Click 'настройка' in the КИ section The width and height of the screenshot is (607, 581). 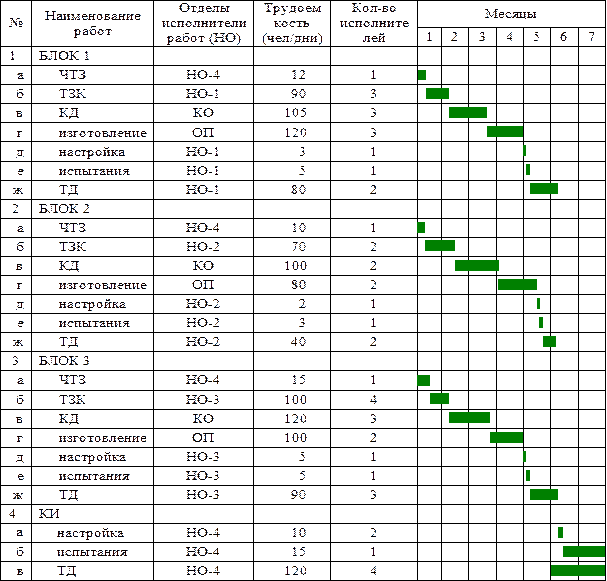tap(91, 533)
